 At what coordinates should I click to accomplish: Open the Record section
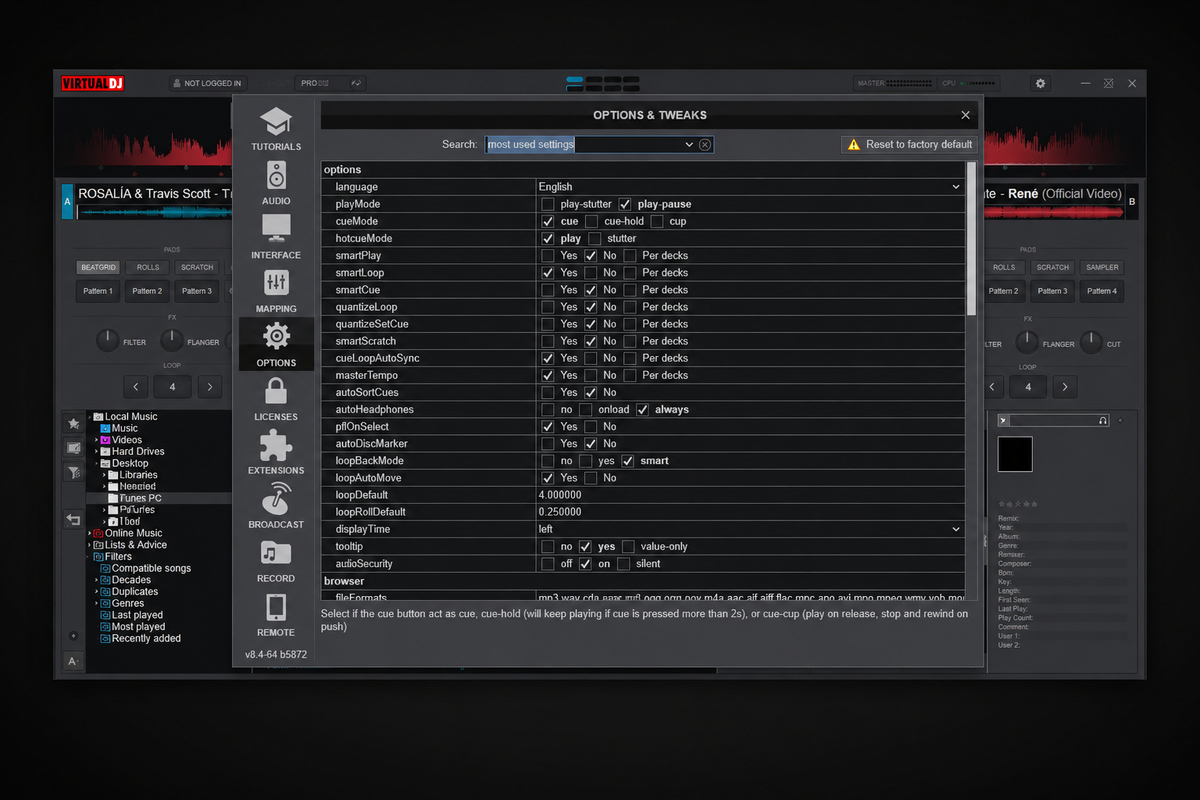pyautogui.click(x=276, y=561)
